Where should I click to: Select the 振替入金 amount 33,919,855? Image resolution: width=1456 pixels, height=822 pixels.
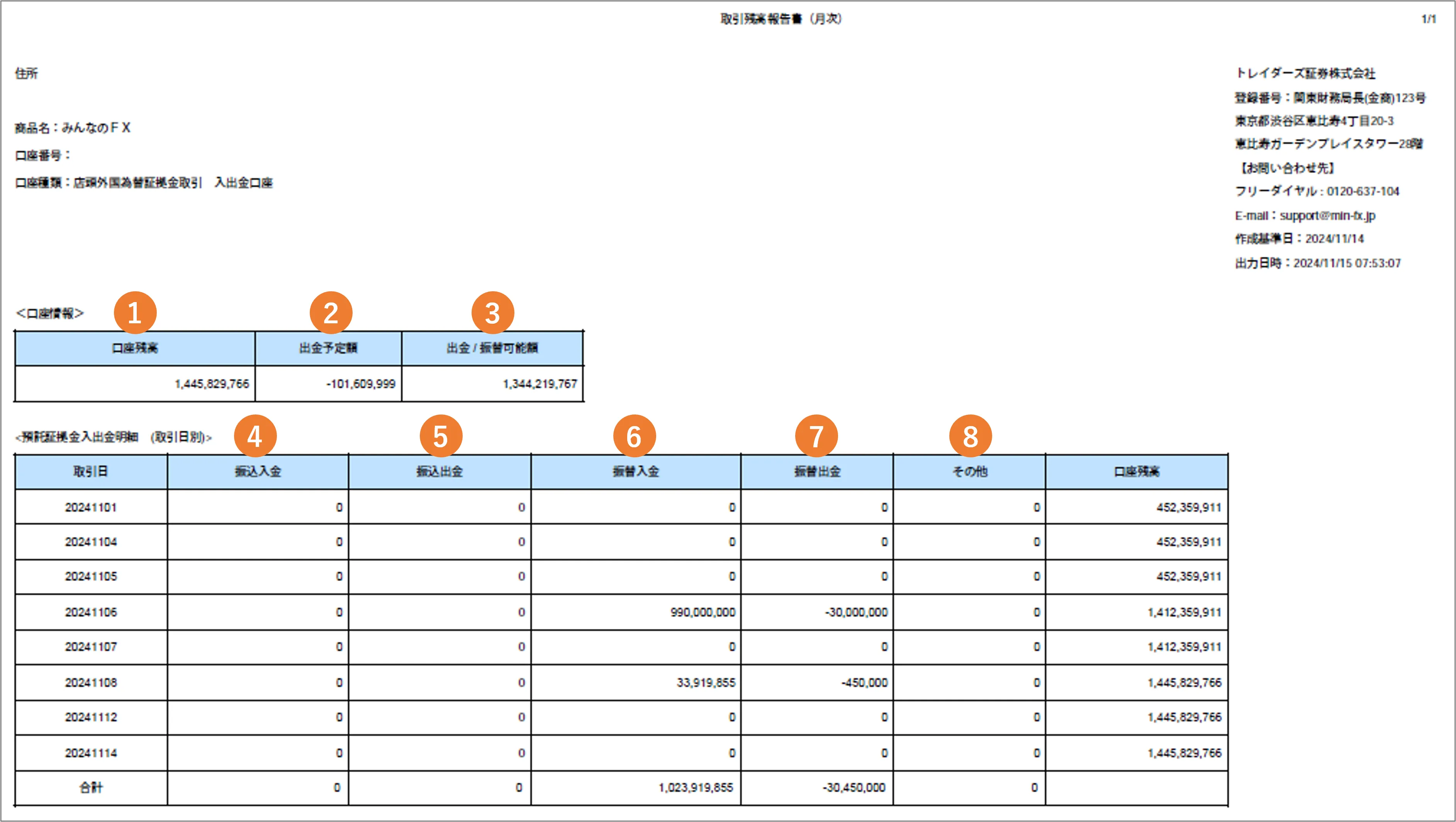706,683
